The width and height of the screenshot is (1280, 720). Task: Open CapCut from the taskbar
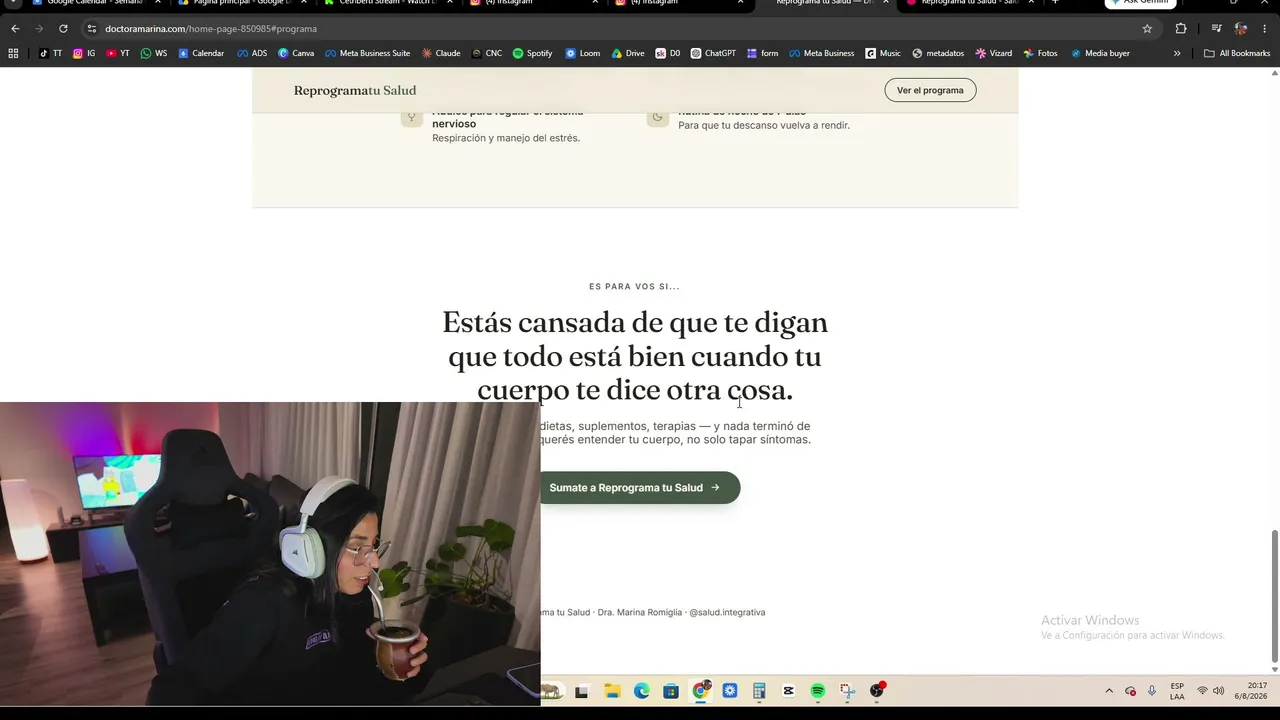point(788,691)
